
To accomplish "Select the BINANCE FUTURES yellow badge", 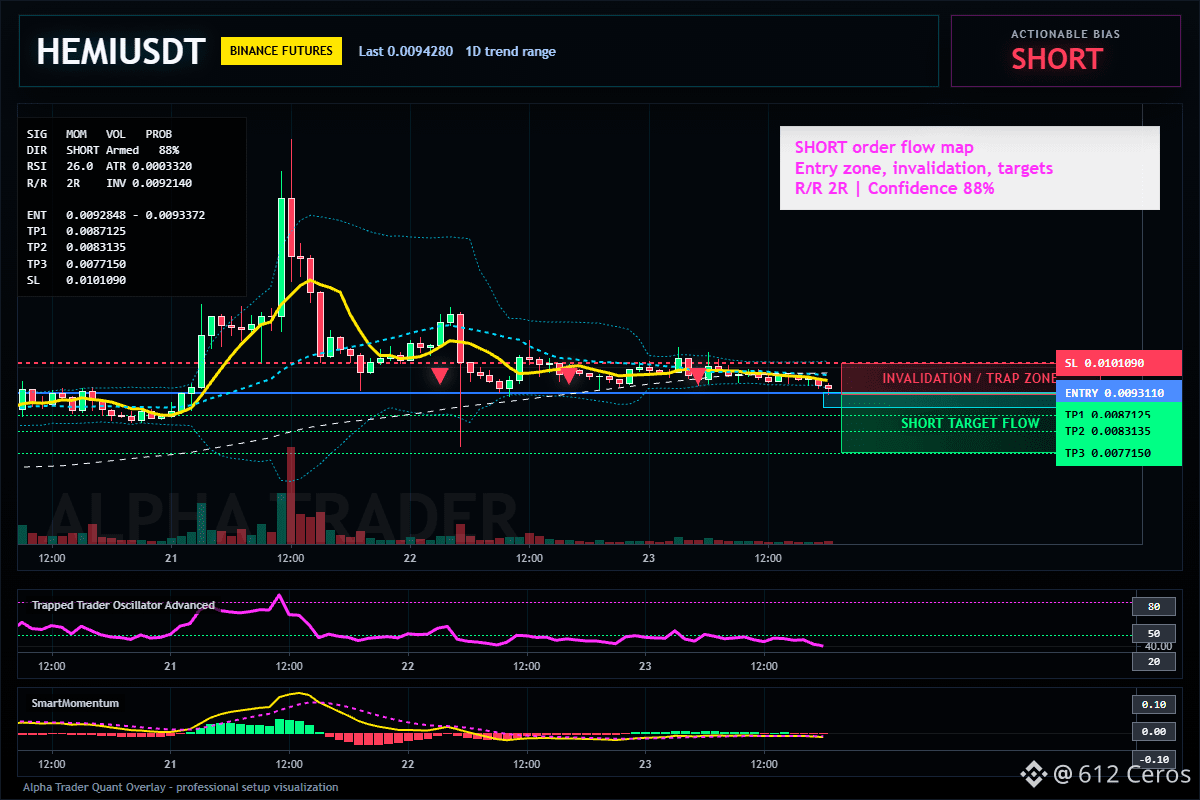I will pyautogui.click(x=281, y=51).
